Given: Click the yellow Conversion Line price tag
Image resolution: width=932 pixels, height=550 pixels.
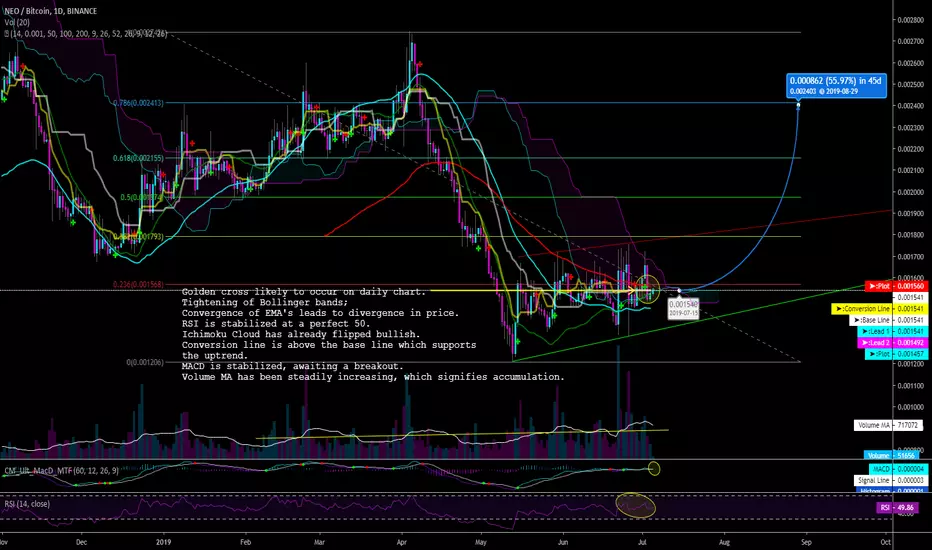Looking at the screenshot, I should tap(879, 309).
